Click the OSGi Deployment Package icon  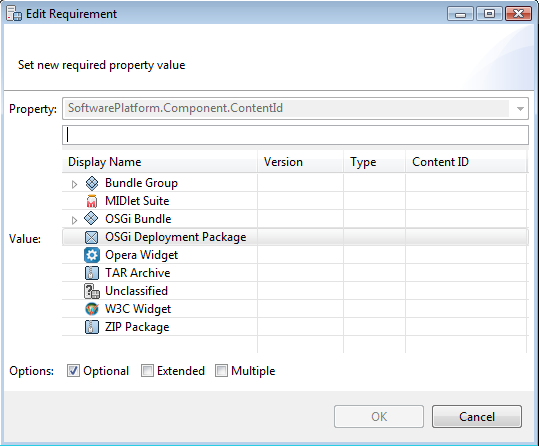pos(91,237)
